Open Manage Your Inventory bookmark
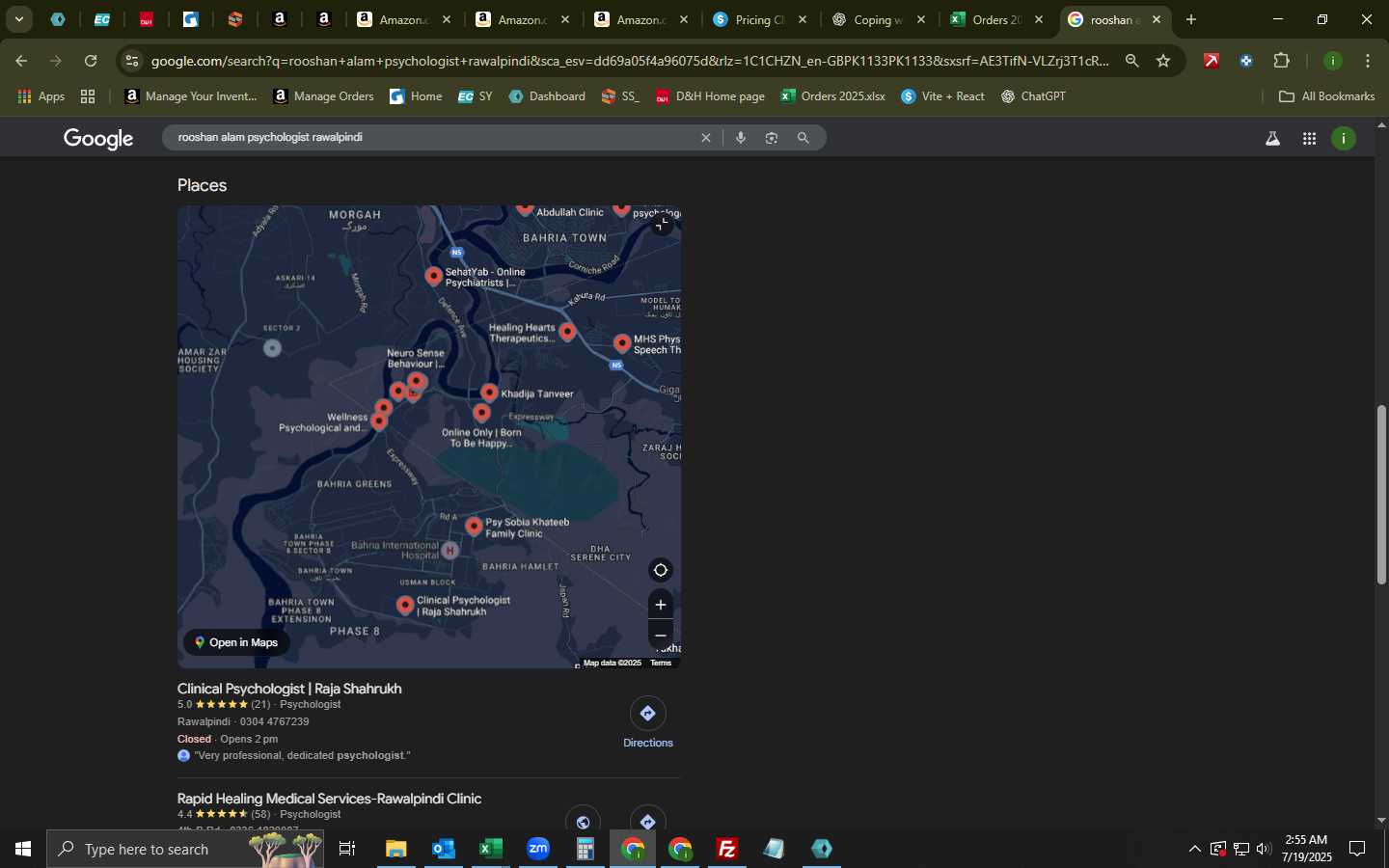Image resolution: width=1389 pixels, height=868 pixels. 191,96
